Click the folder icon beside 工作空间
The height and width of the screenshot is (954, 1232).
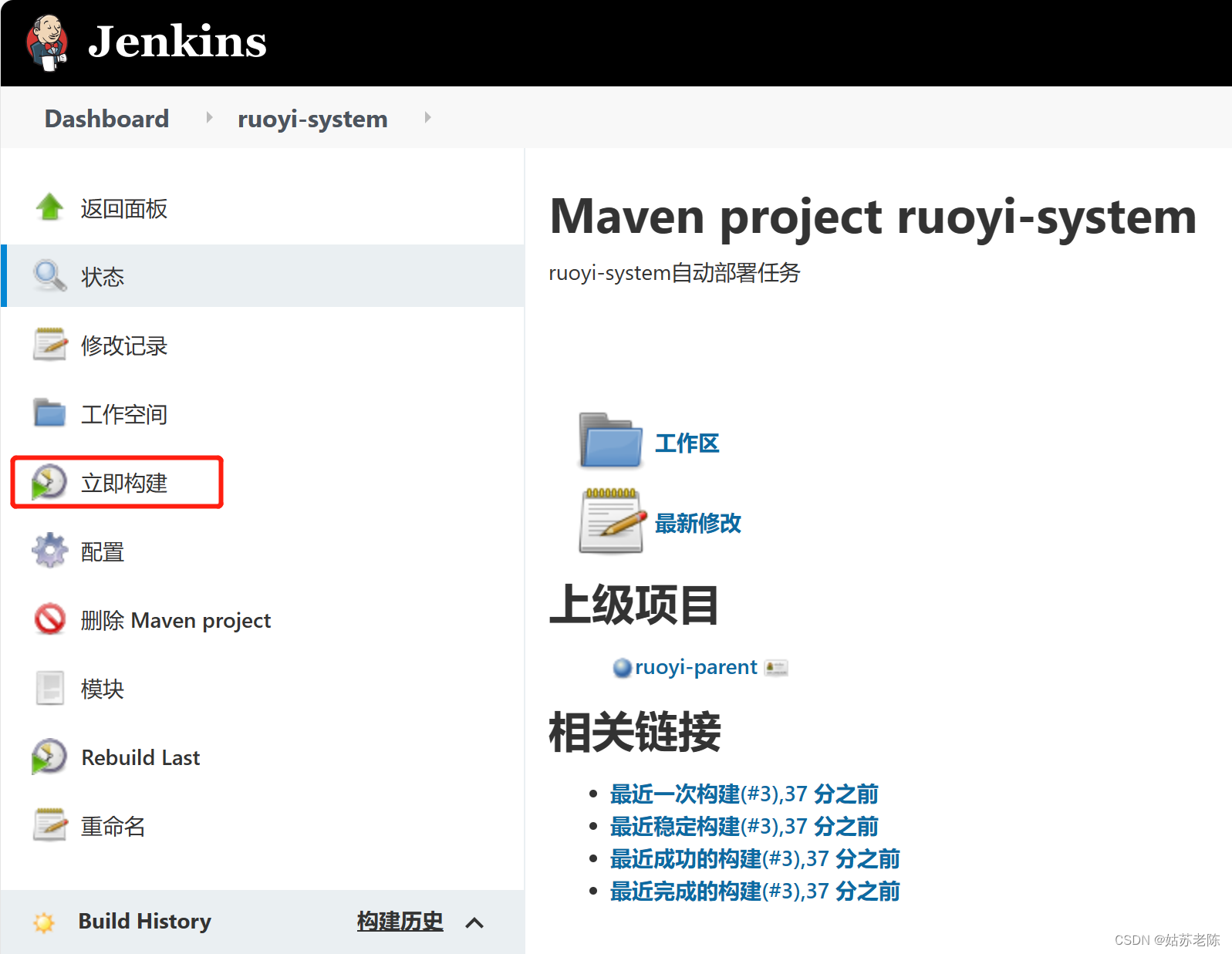pos(50,413)
